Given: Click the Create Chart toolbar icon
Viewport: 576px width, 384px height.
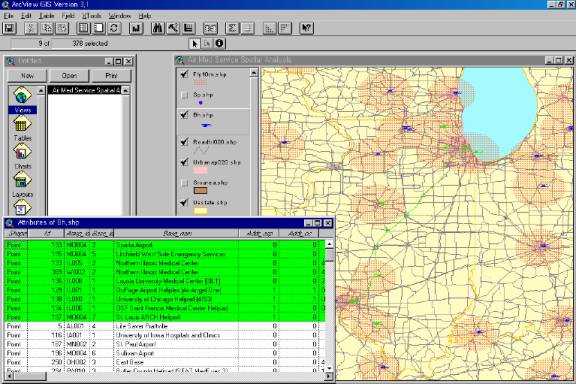Looking at the screenshot, I should tap(136, 28).
